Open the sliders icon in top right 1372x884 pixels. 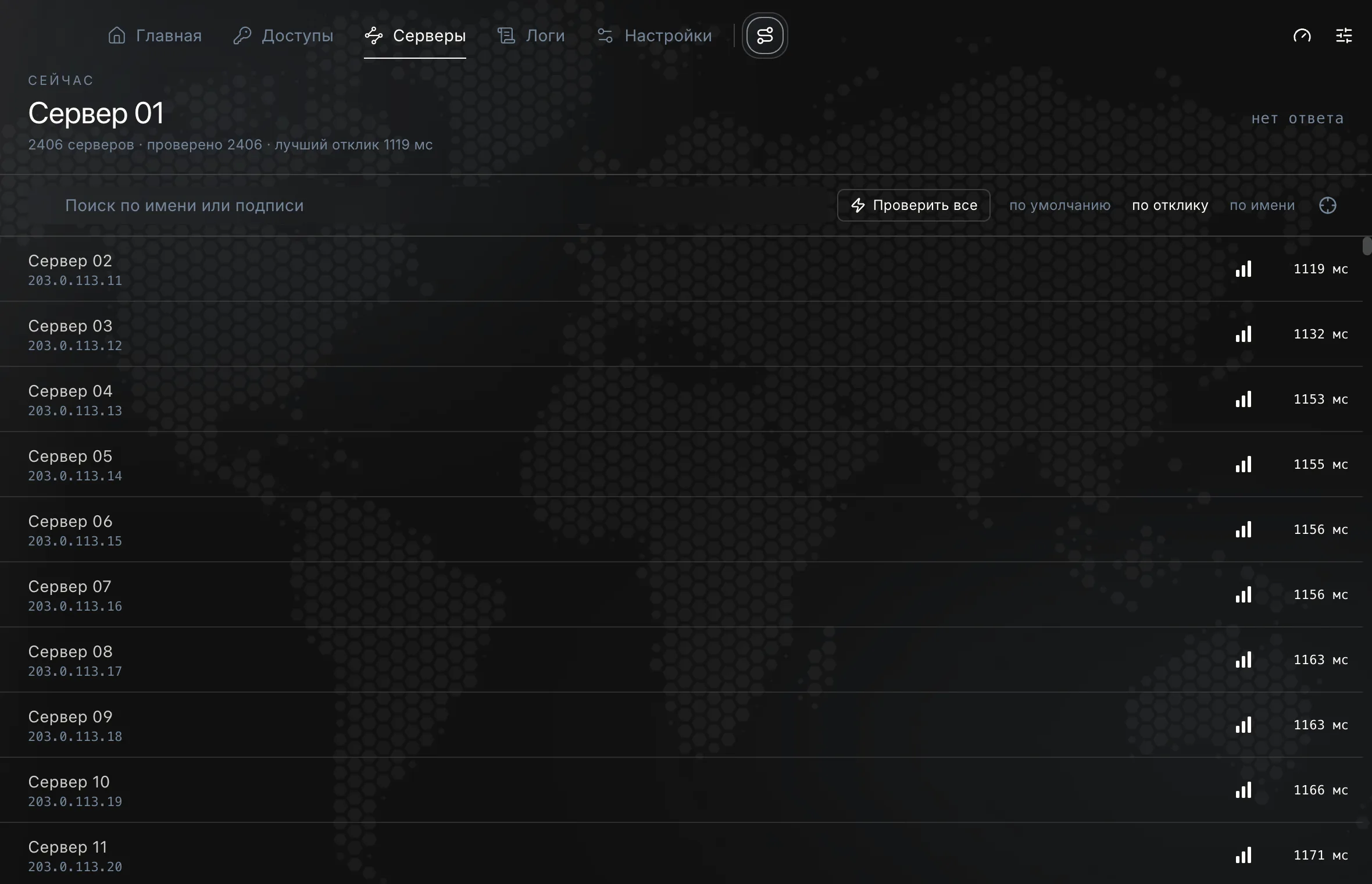pos(1344,35)
